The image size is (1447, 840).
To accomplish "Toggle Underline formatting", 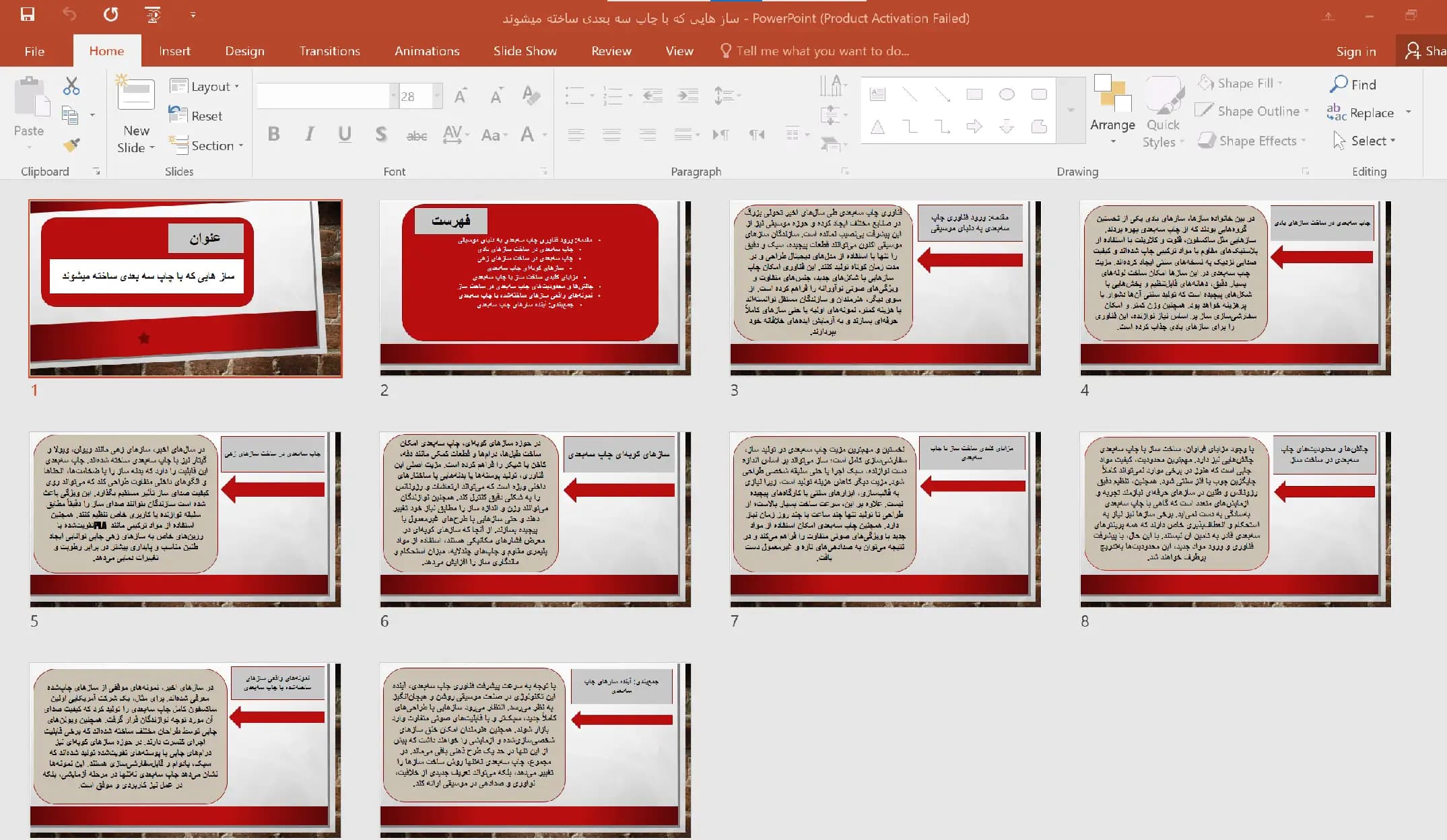I will (345, 134).
